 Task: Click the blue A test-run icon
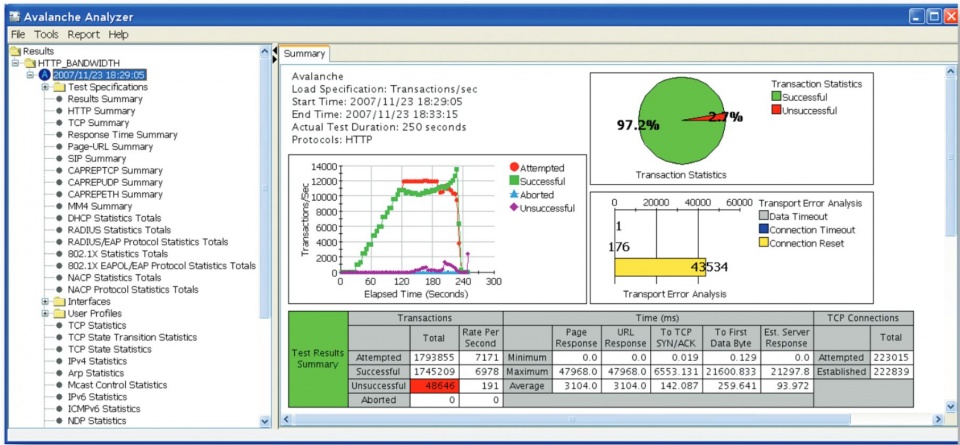pyautogui.click(x=44, y=75)
